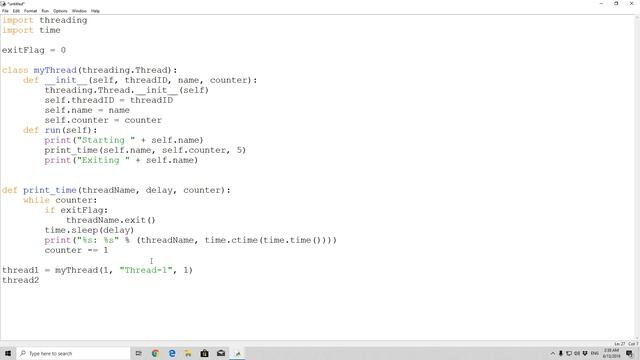This screenshot has width=640, height=360.
Task: Click the 'def run(self):' line
Action: [x=60, y=130]
